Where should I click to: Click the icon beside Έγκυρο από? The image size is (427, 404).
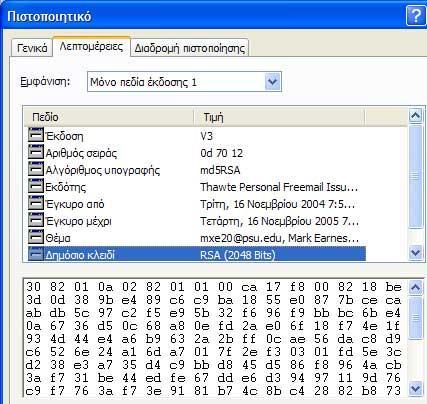tap(36, 203)
